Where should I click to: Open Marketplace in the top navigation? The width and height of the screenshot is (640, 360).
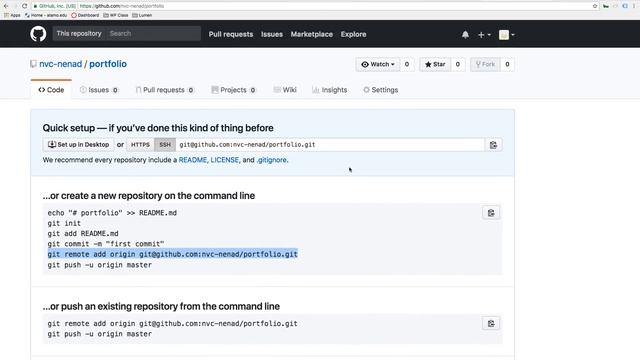click(311, 34)
